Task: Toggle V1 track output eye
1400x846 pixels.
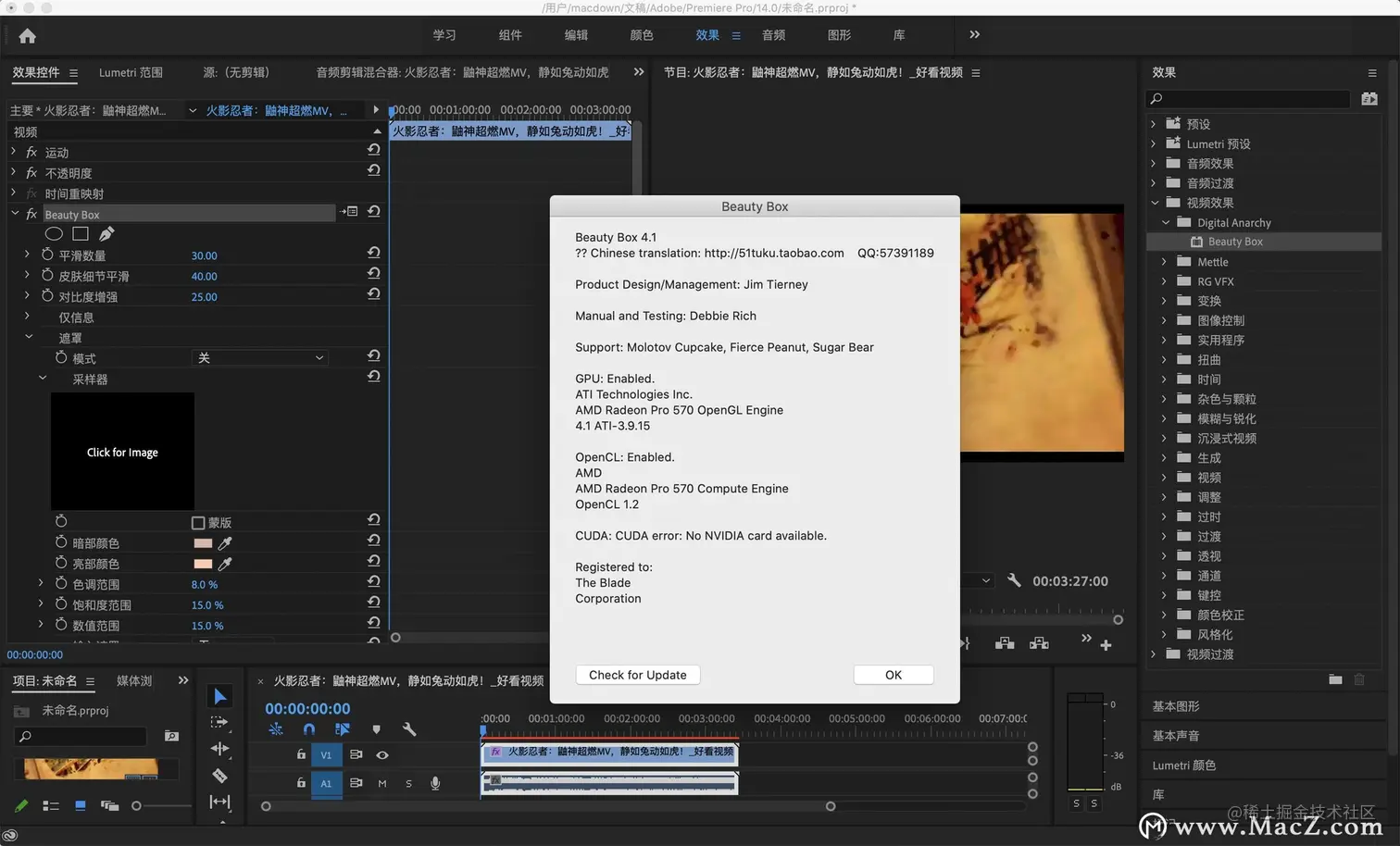Action: [381, 755]
